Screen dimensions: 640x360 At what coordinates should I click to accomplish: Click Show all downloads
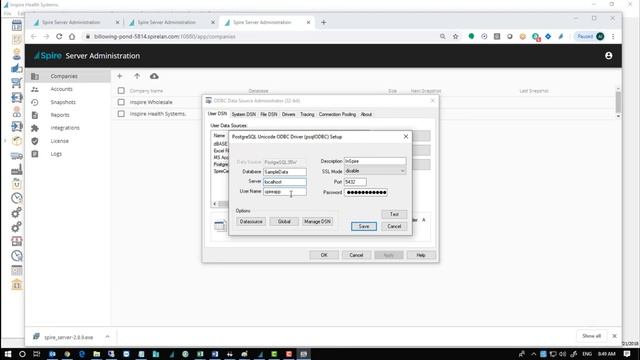click(591, 336)
